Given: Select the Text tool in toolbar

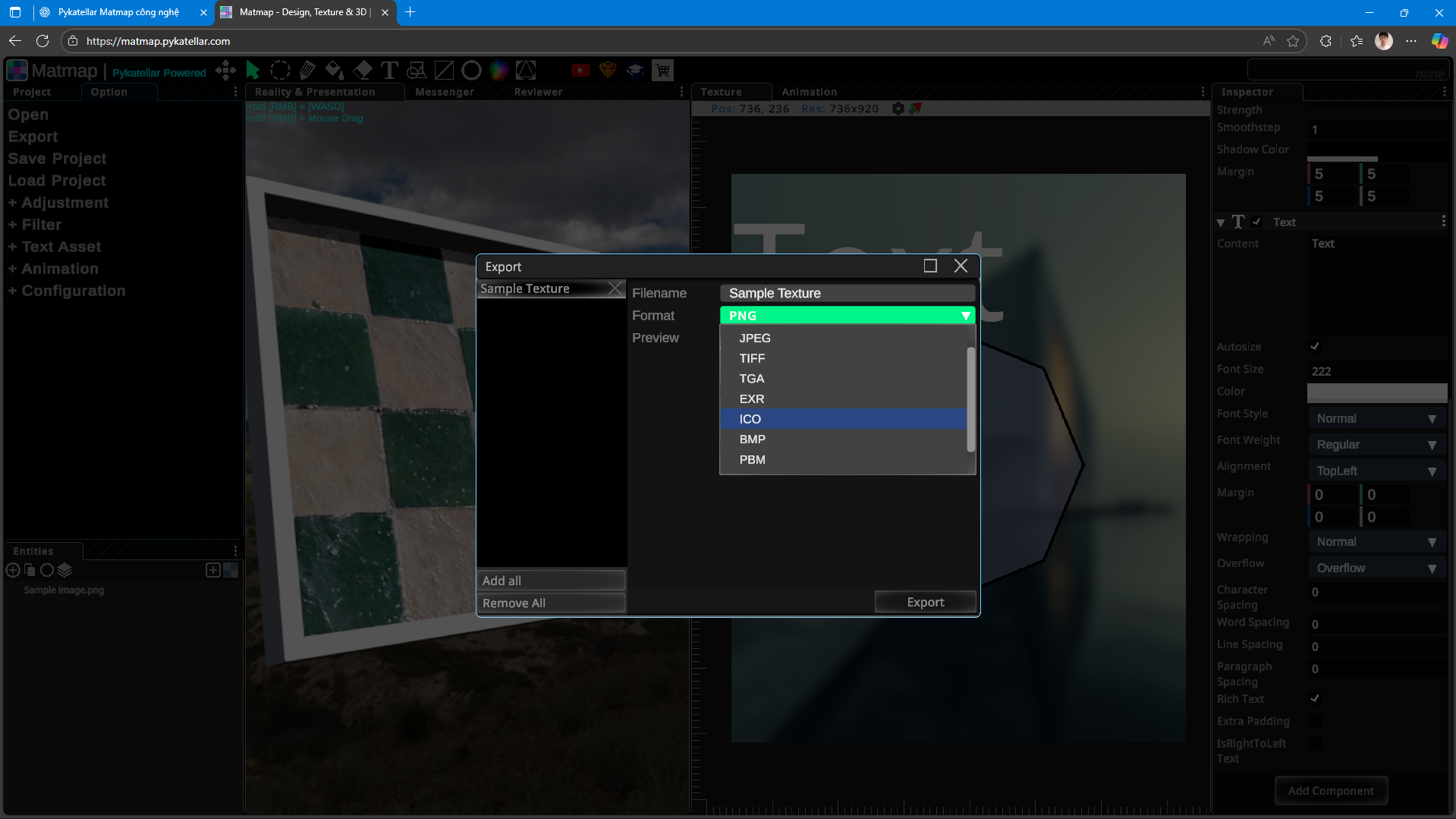Looking at the screenshot, I should click(389, 71).
